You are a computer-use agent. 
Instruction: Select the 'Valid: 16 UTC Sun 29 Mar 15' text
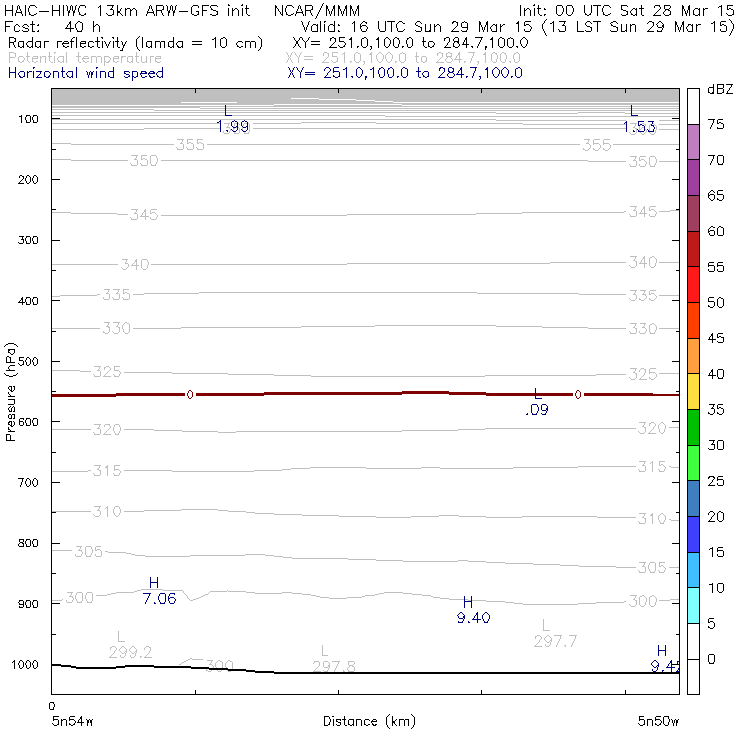pos(417,26)
